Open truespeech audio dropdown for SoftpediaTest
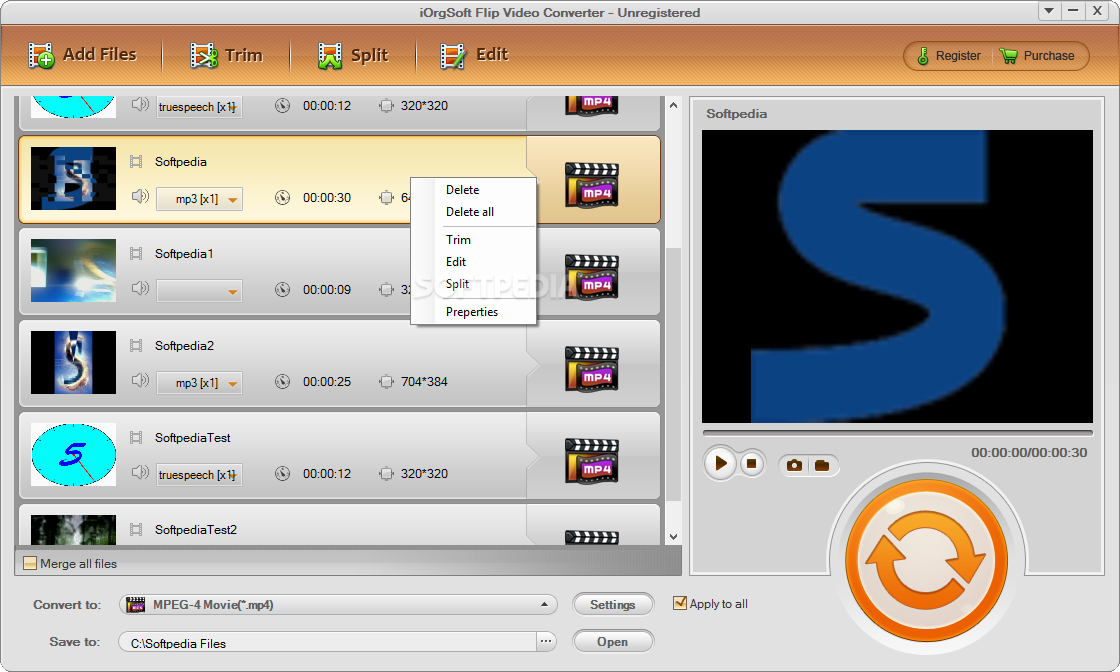Viewport: 1120px width, 672px height. click(x=199, y=475)
